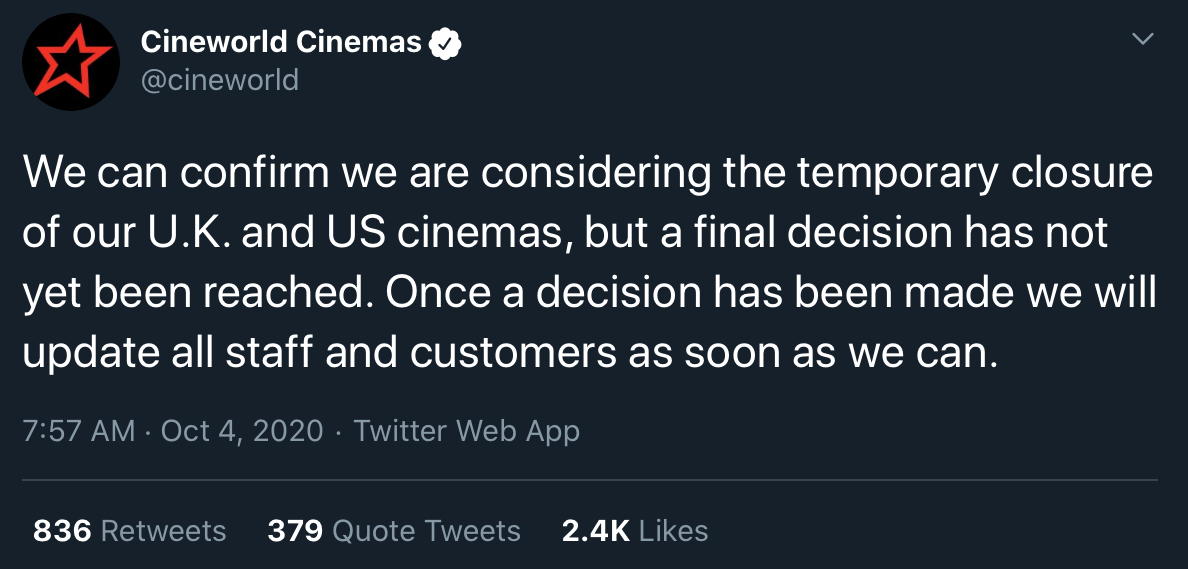Click the word Retweets in the stats row
This screenshot has height=569, width=1188.
click(163, 530)
